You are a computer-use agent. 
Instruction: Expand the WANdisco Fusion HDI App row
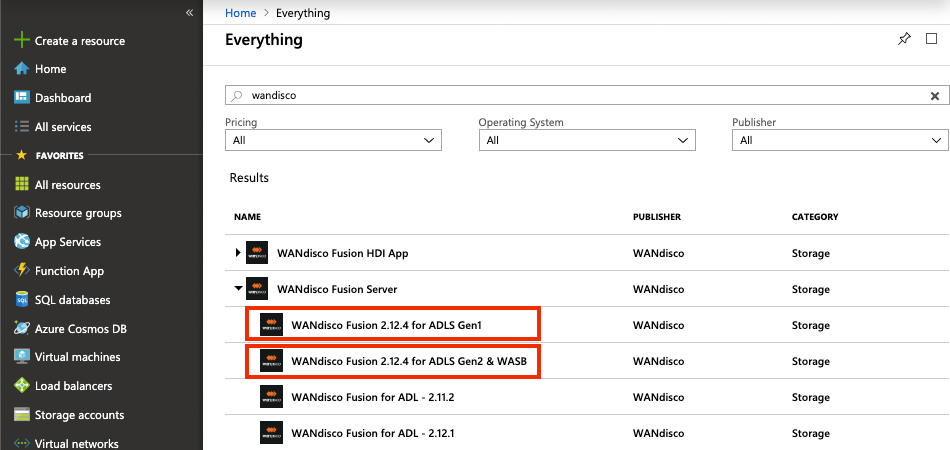(238, 253)
